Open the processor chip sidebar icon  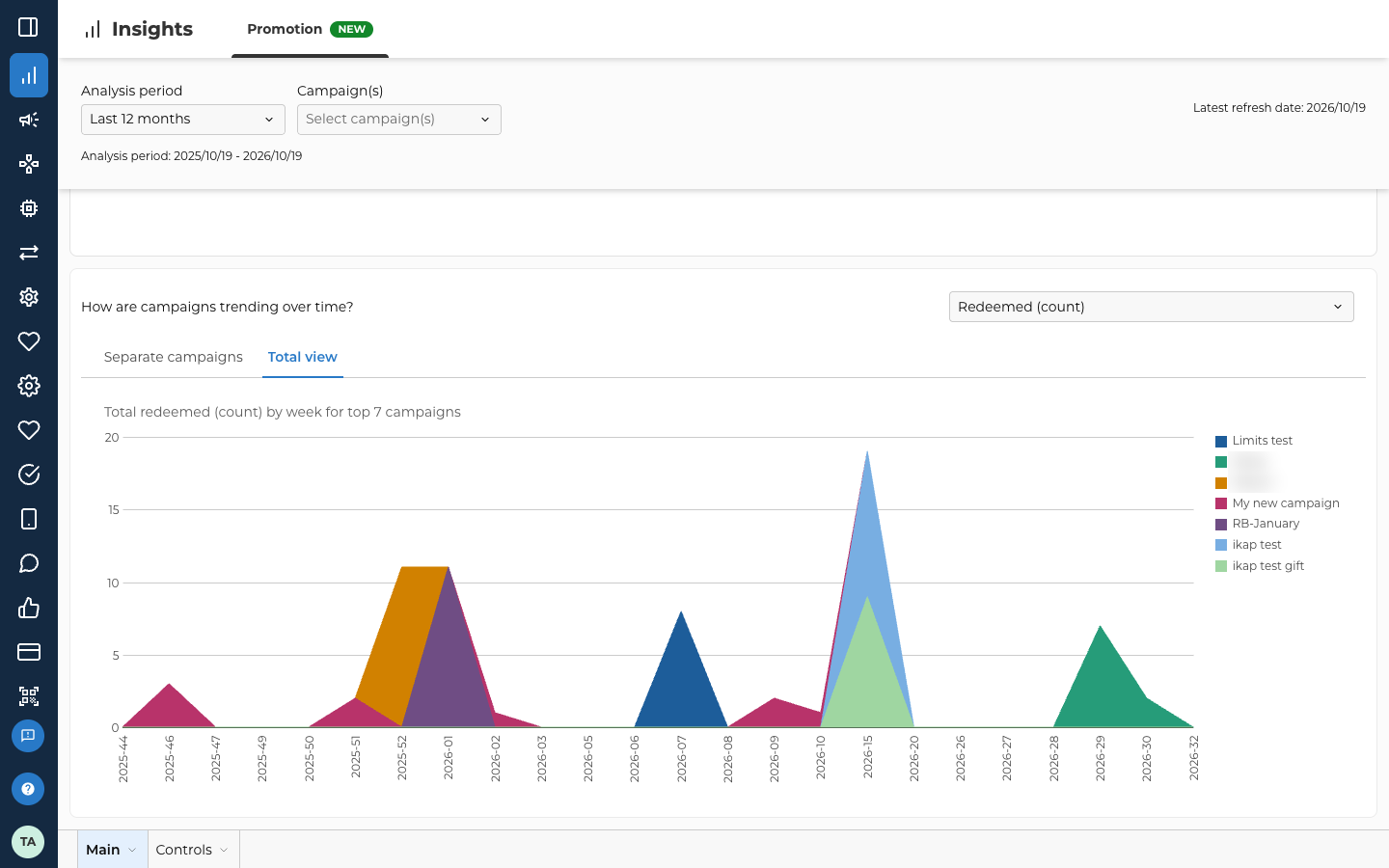(29, 208)
